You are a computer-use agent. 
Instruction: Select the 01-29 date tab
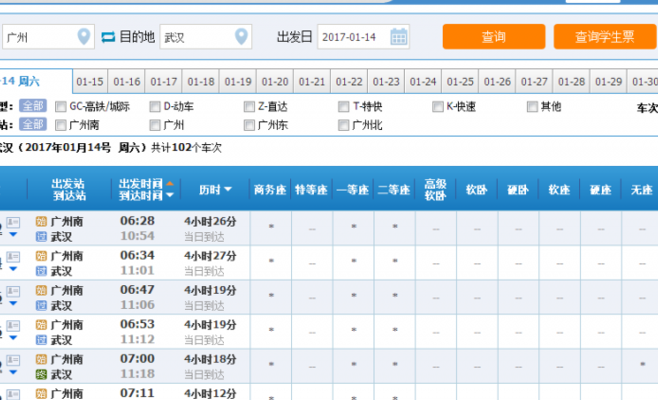pyautogui.click(x=608, y=81)
